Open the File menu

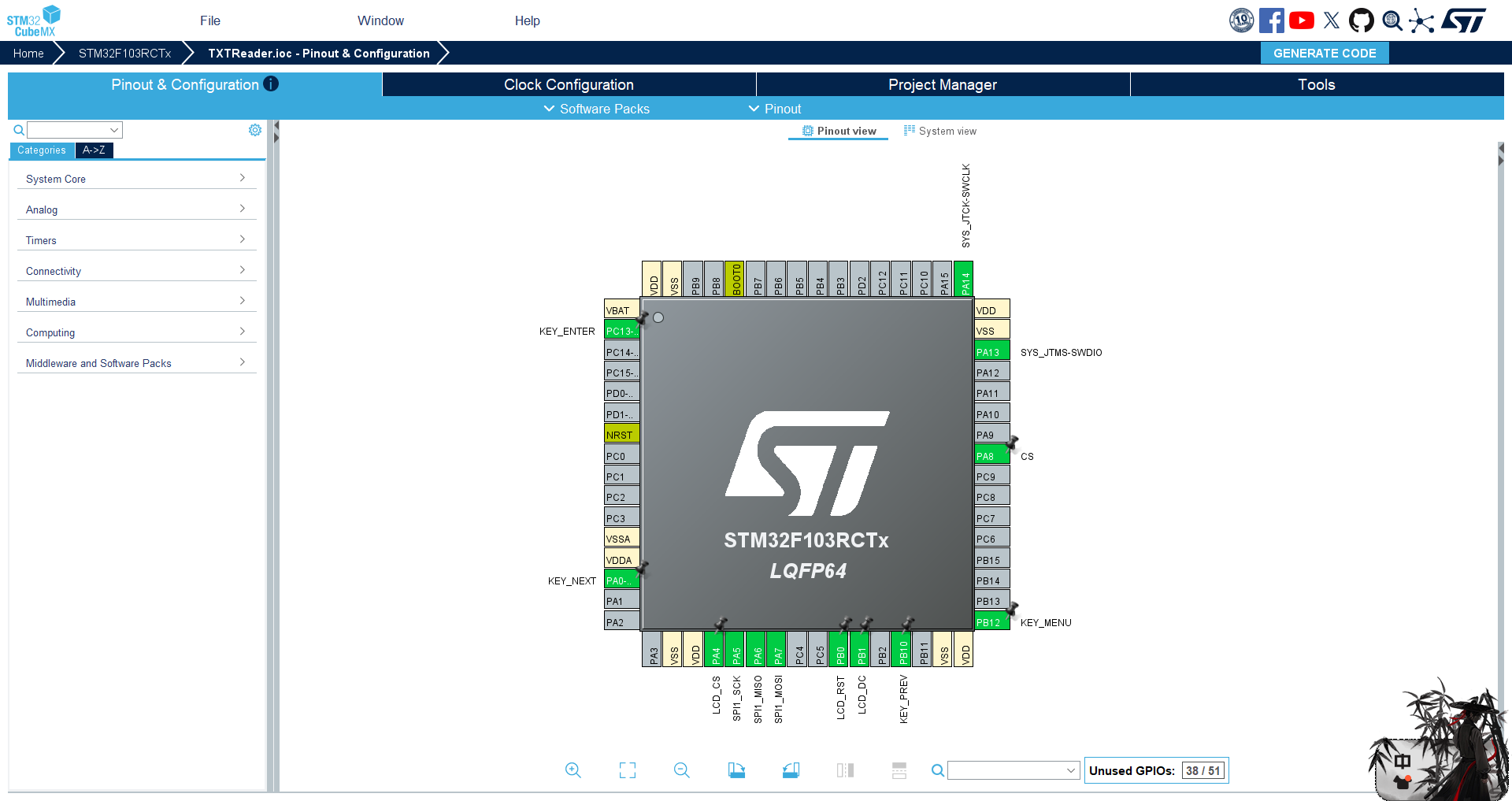coord(210,20)
